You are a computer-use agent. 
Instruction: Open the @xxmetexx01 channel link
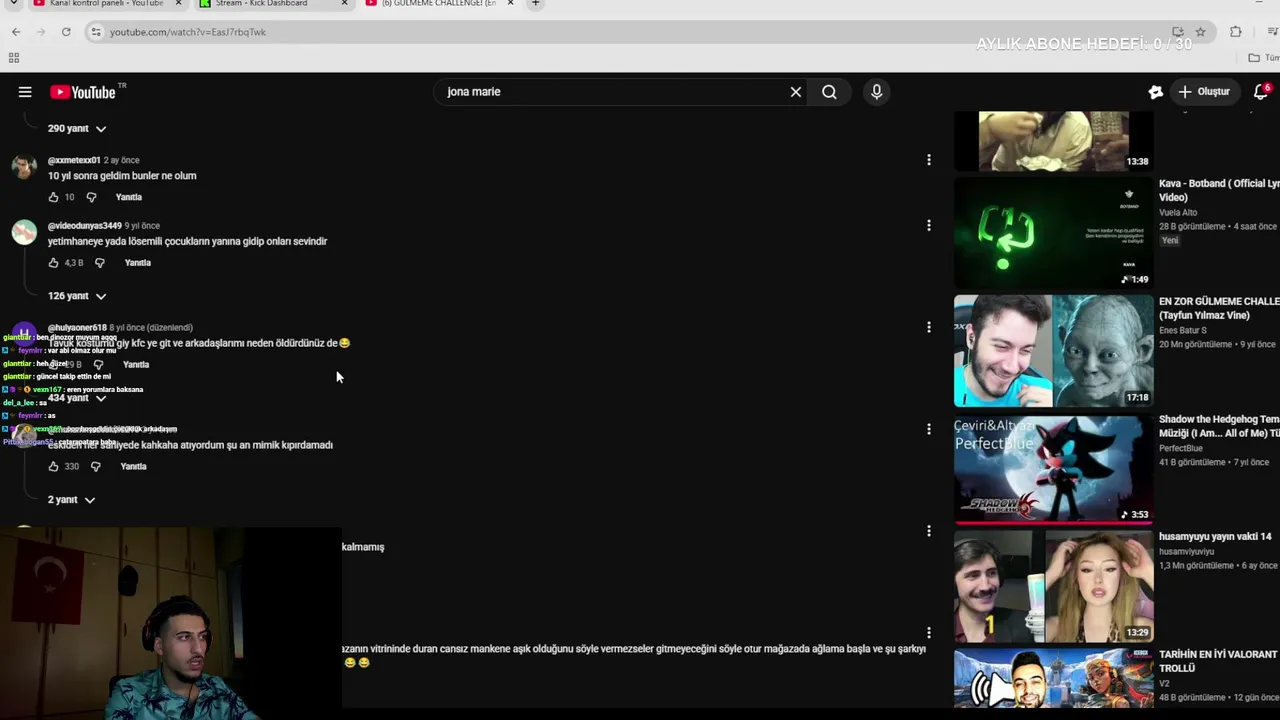(74, 160)
